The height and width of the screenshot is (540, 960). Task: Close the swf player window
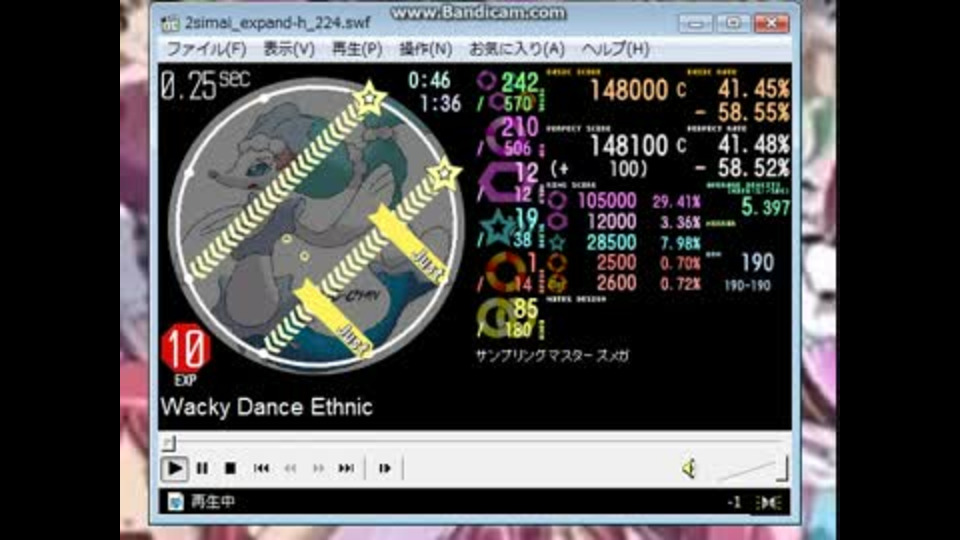point(771,23)
